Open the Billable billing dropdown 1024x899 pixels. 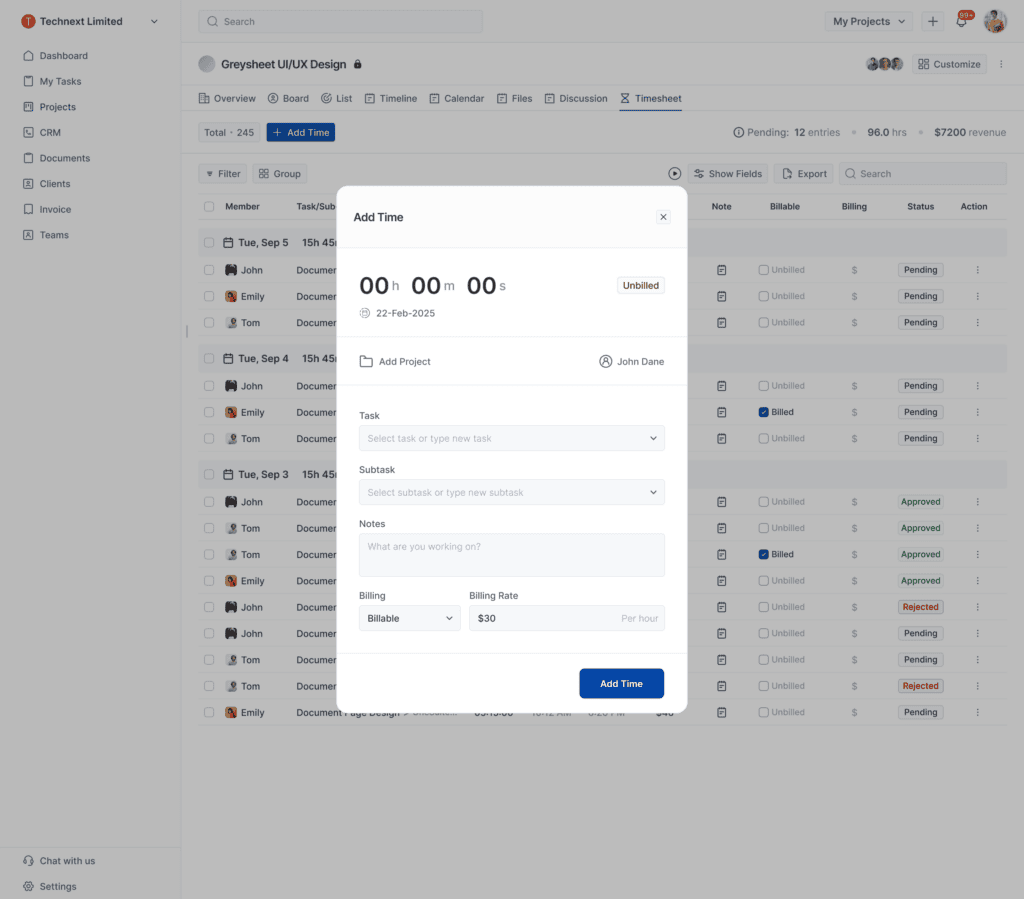pyautogui.click(x=410, y=618)
